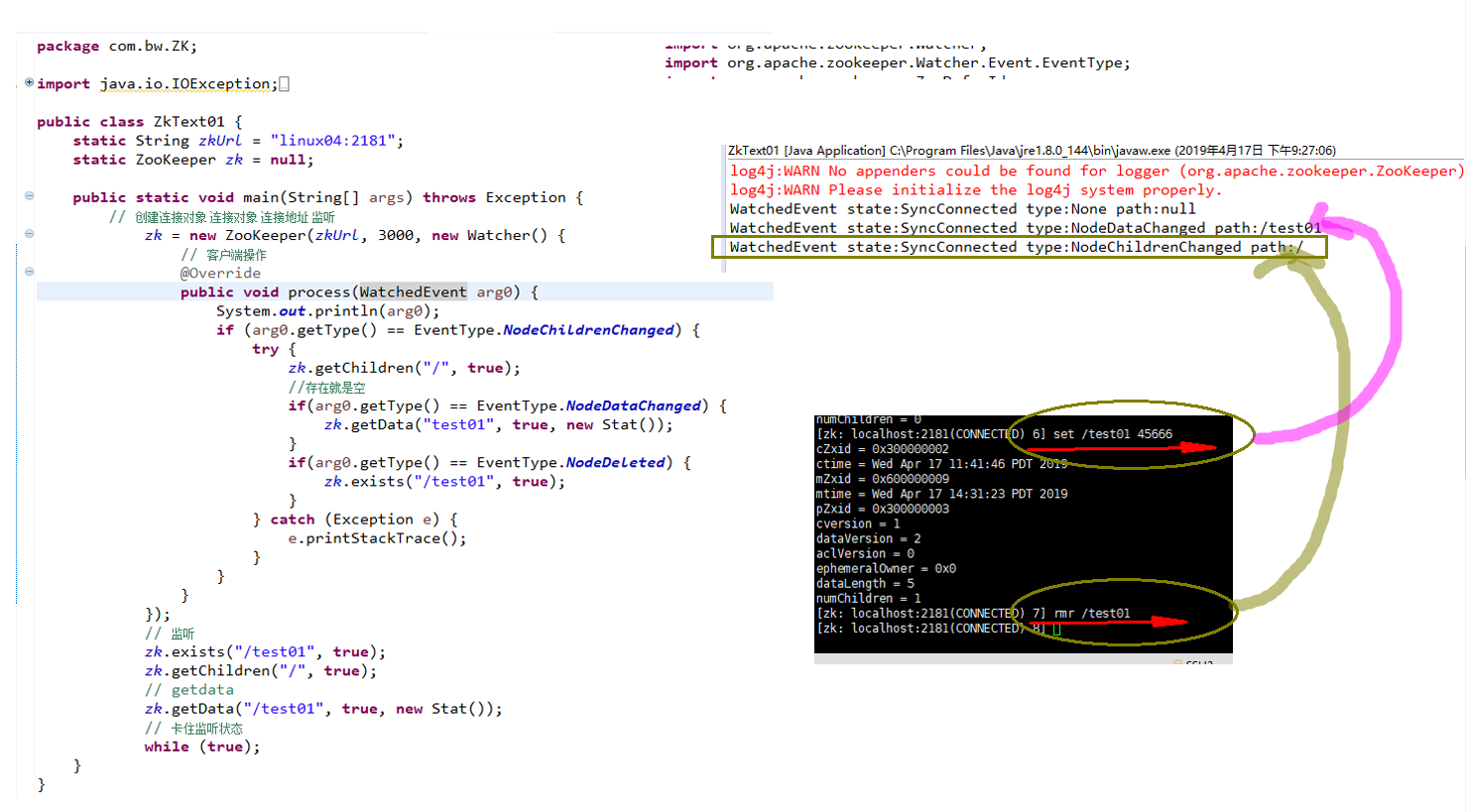Click the 'package com.bw.ZK;' line
The height and width of the screenshot is (812, 1466).
pos(117,46)
